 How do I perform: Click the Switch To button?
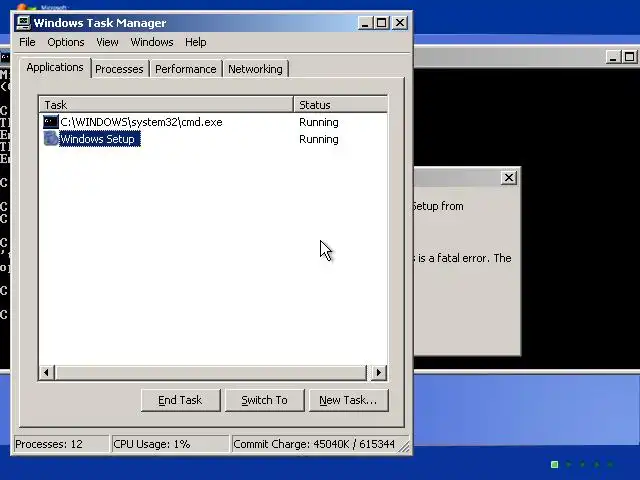[x=264, y=400]
